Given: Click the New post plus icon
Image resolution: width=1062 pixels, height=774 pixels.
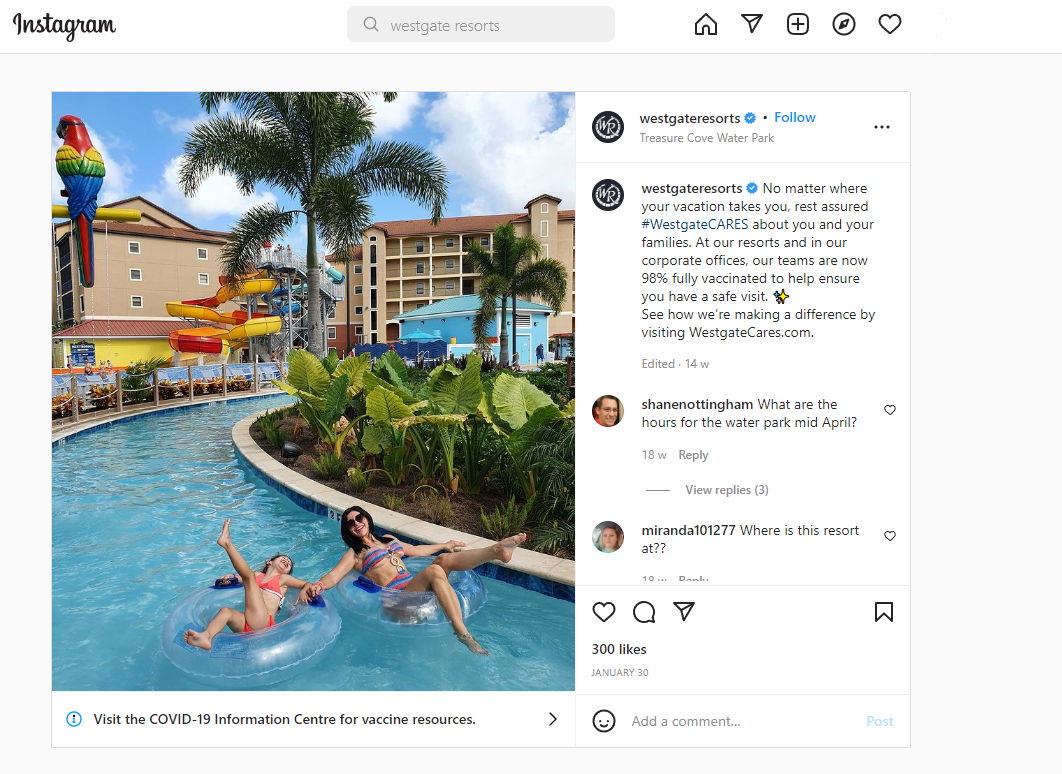Looking at the screenshot, I should pos(798,24).
